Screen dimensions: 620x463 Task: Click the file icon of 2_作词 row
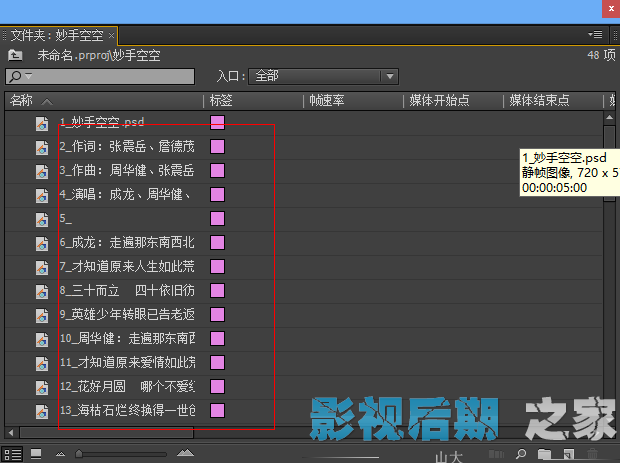[42, 148]
